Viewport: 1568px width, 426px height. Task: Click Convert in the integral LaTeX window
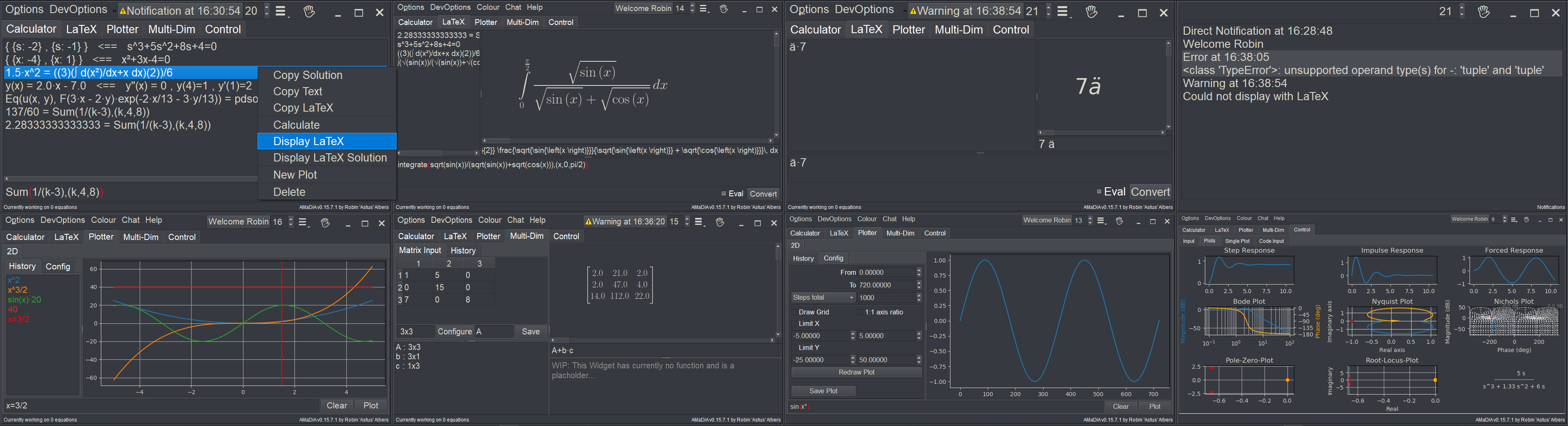pyautogui.click(x=763, y=194)
